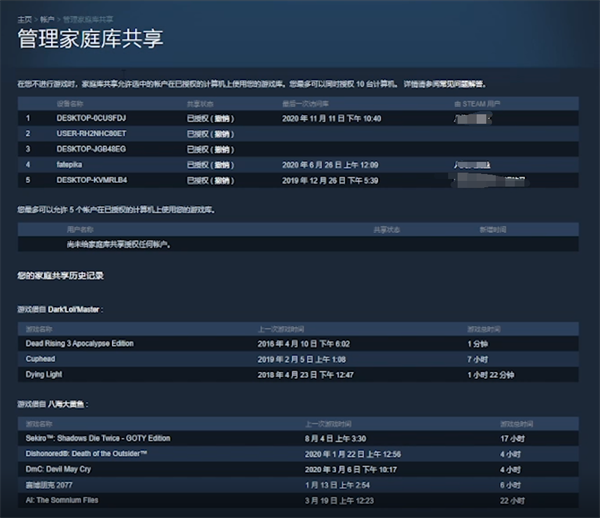Click the 新增时间 column header

(x=493, y=230)
